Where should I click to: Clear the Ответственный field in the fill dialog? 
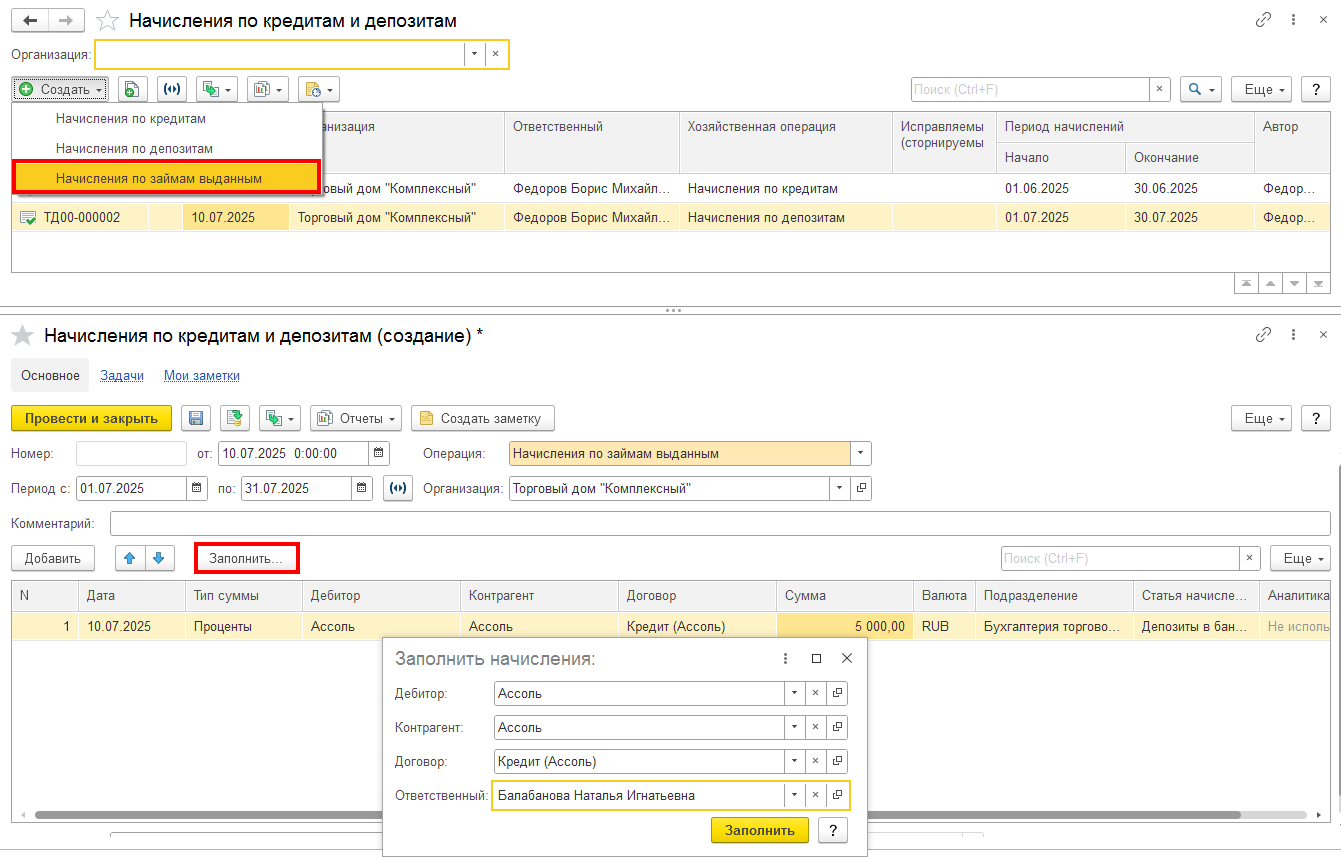815,796
